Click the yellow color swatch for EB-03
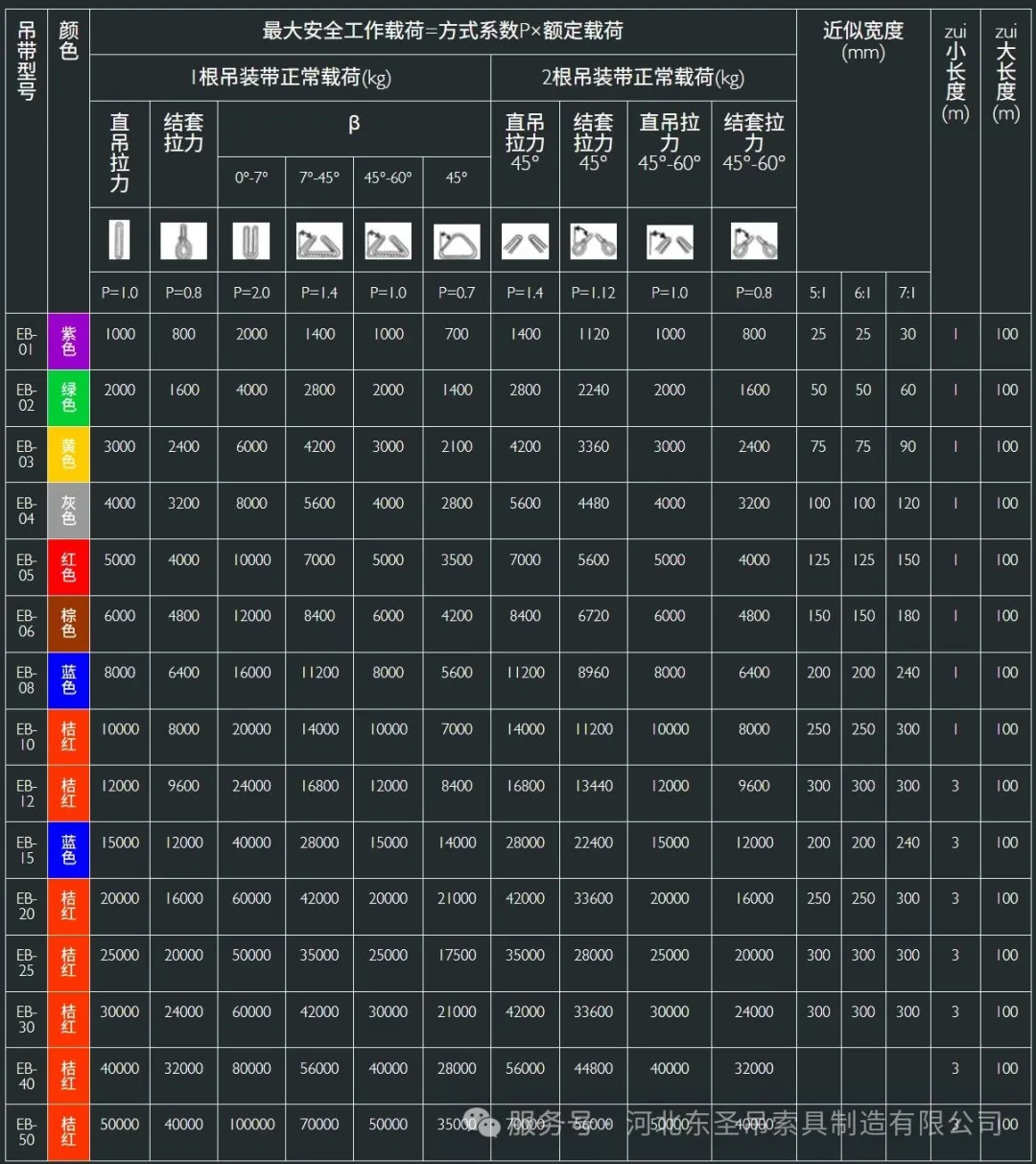1036x1164 pixels. [68, 454]
